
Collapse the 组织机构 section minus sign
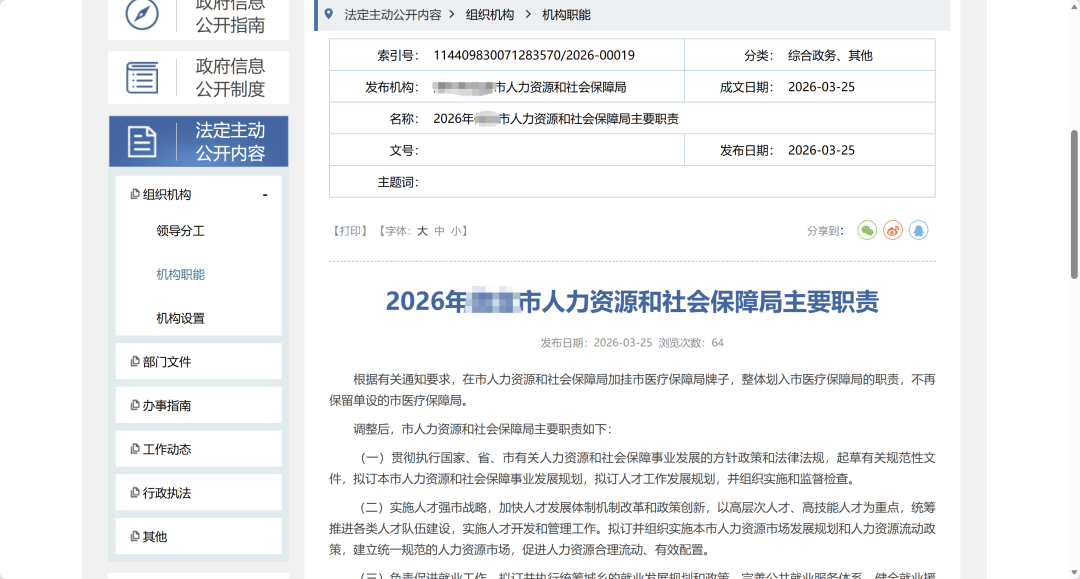point(264,195)
